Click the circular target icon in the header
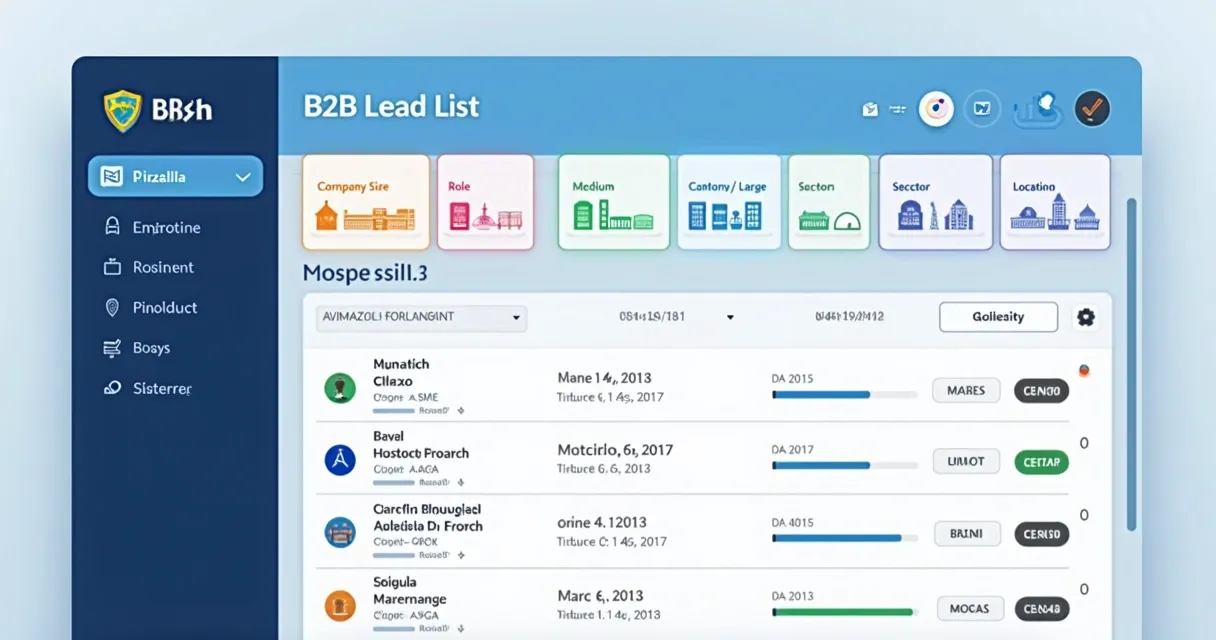Image resolution: width=1216 pixels, height=640 pixels. (x=936, y=108)
